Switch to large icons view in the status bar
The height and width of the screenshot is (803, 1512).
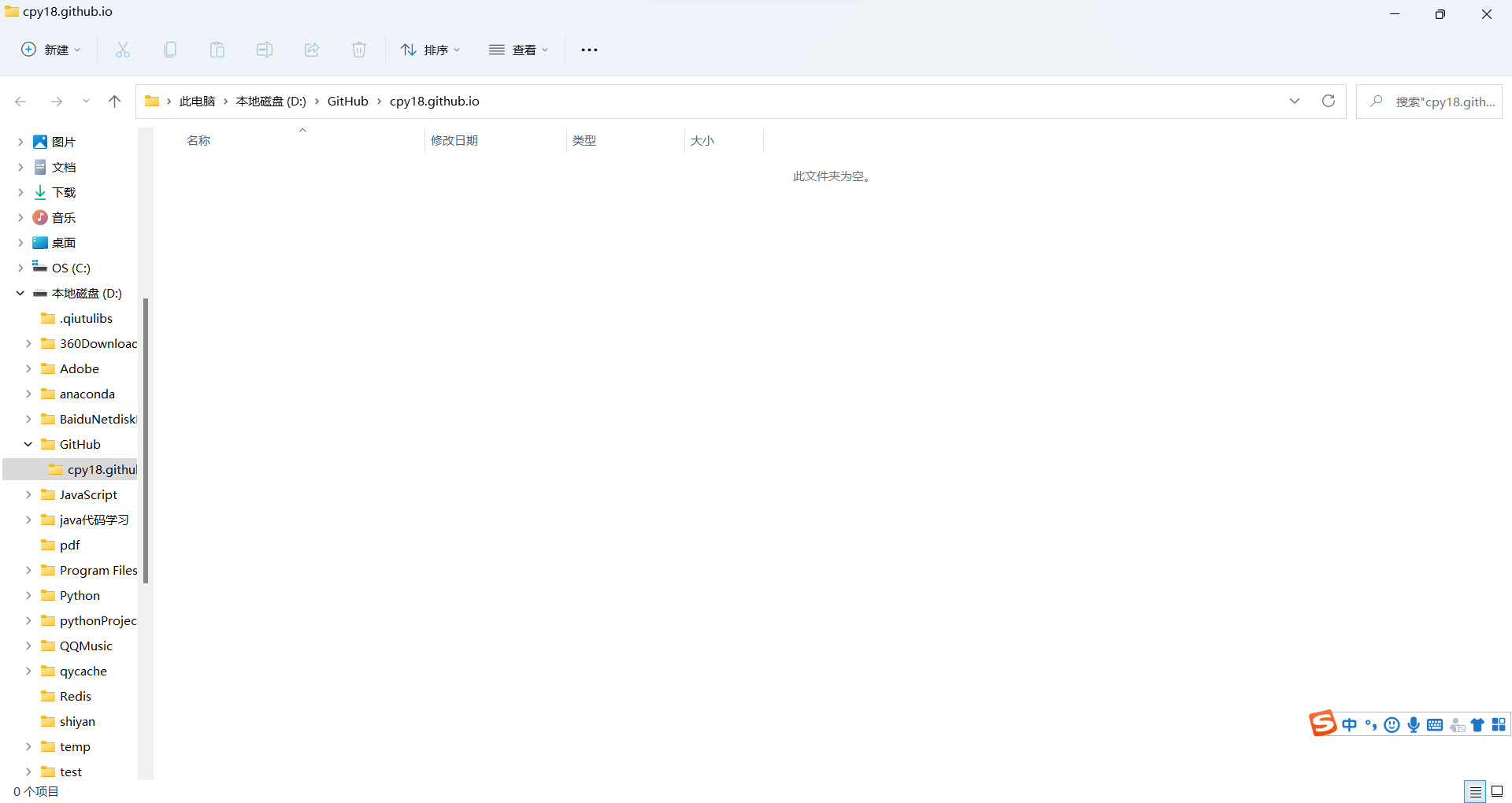pos(1498,791)
